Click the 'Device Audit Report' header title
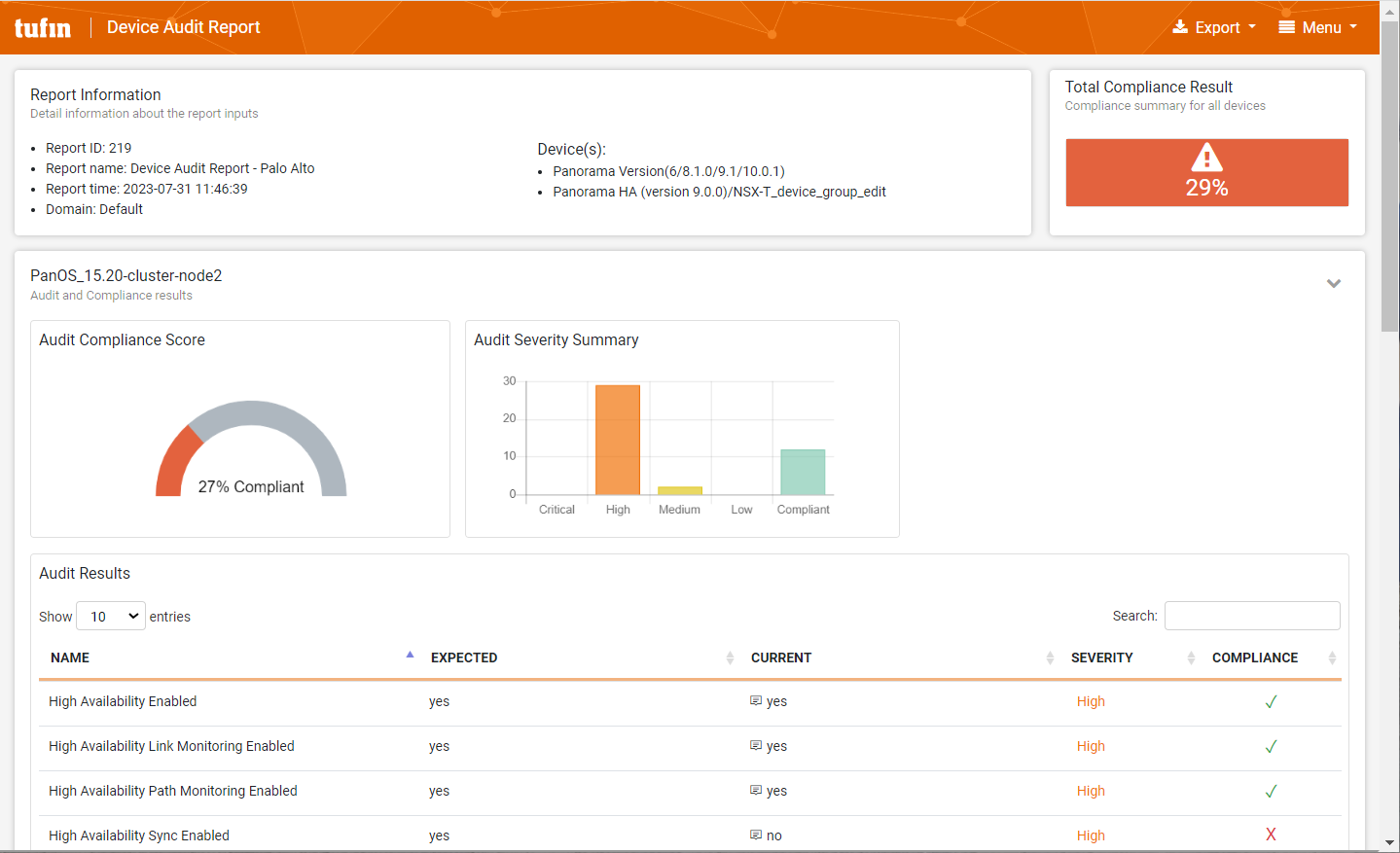The width and height of the screenshot is (1400, 853). 184,27
